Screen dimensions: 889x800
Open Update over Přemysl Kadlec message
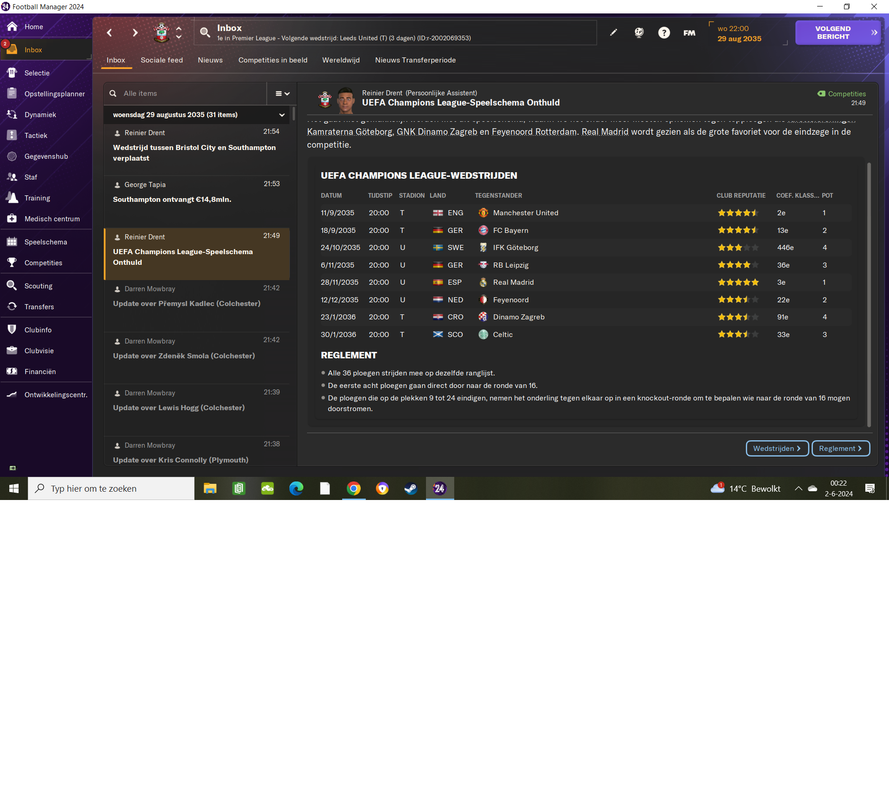(x=197, y=306)
